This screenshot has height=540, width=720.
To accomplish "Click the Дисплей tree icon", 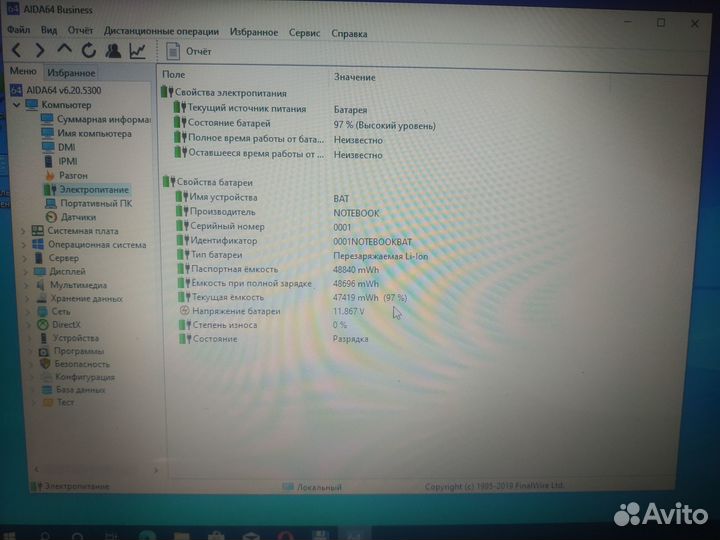I will tap(40, 271).
